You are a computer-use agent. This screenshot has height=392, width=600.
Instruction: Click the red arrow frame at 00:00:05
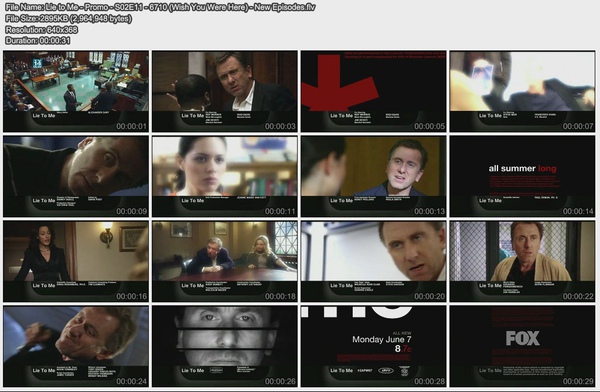373,91
